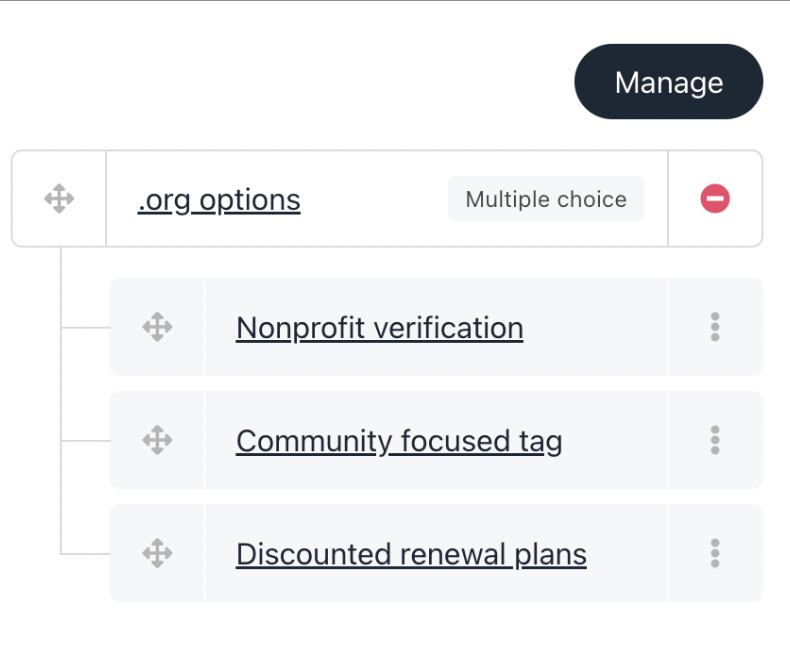Screen dimensions: 790x652
Task: Open the Community focused tag link
Action: [399, 441]
